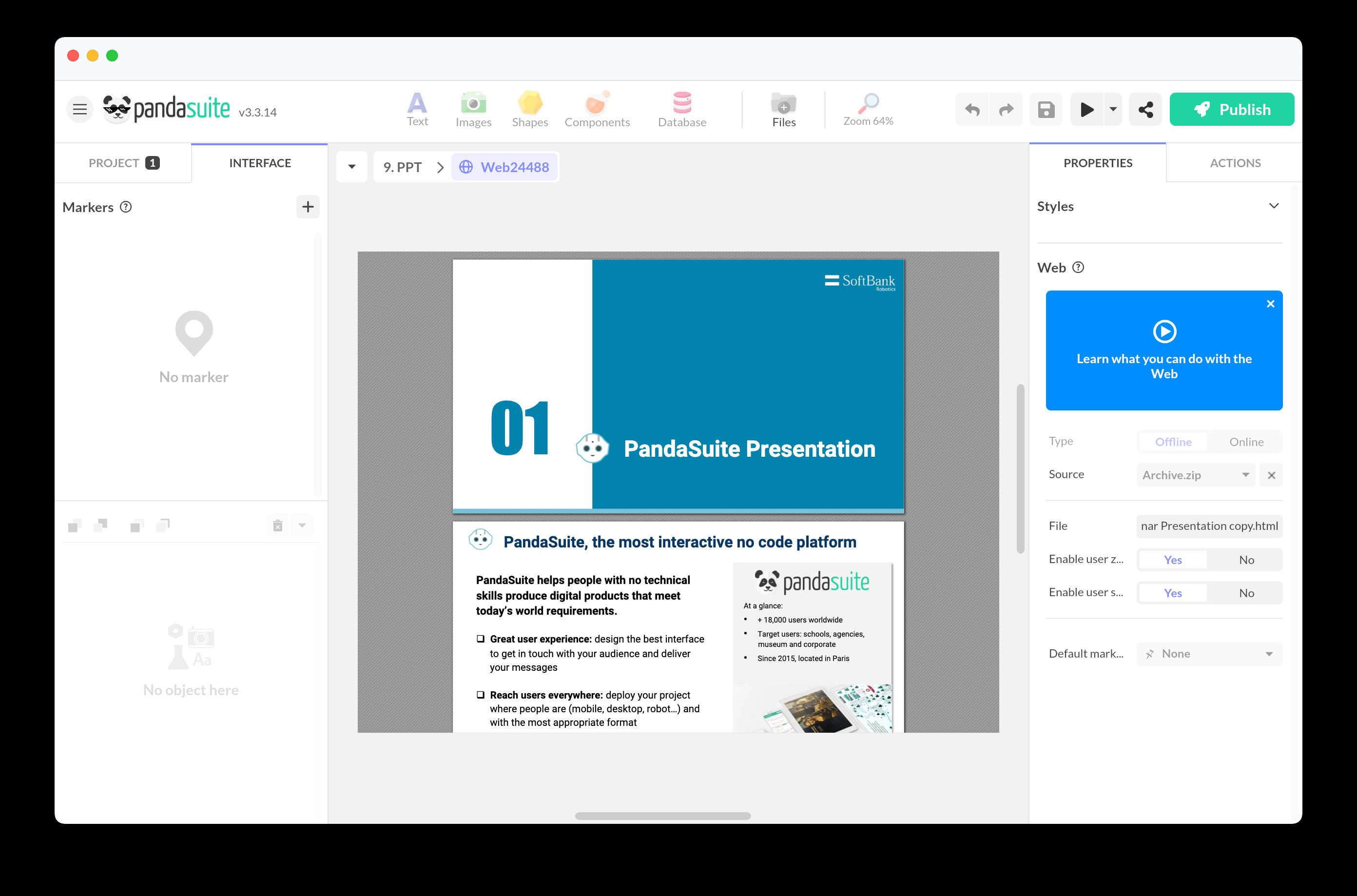This screenshot has height=896, width=1357.
Task: Click the save disk icon
Action: tap(1046, 109)
